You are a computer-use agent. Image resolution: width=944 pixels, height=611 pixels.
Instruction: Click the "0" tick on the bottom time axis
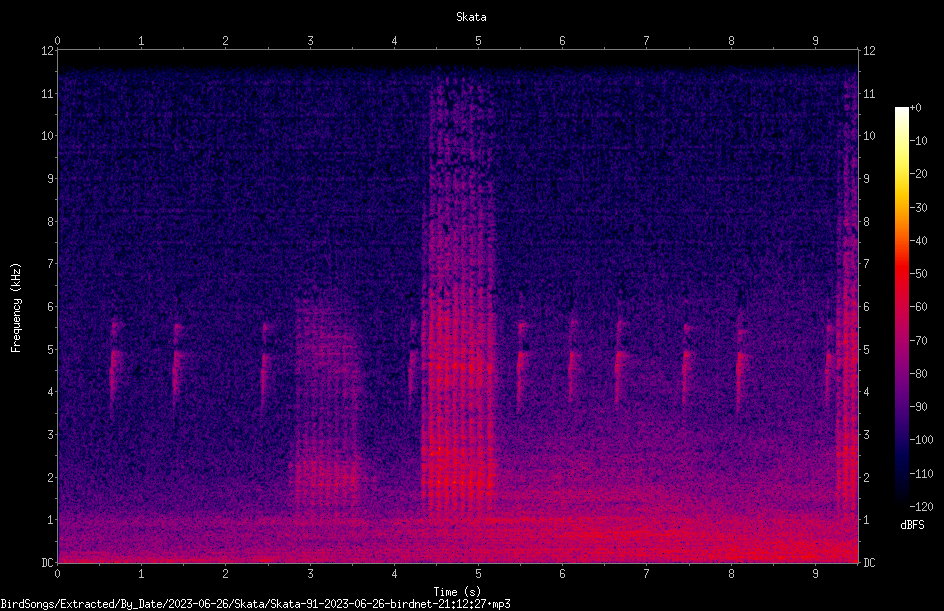click(57, 574)
